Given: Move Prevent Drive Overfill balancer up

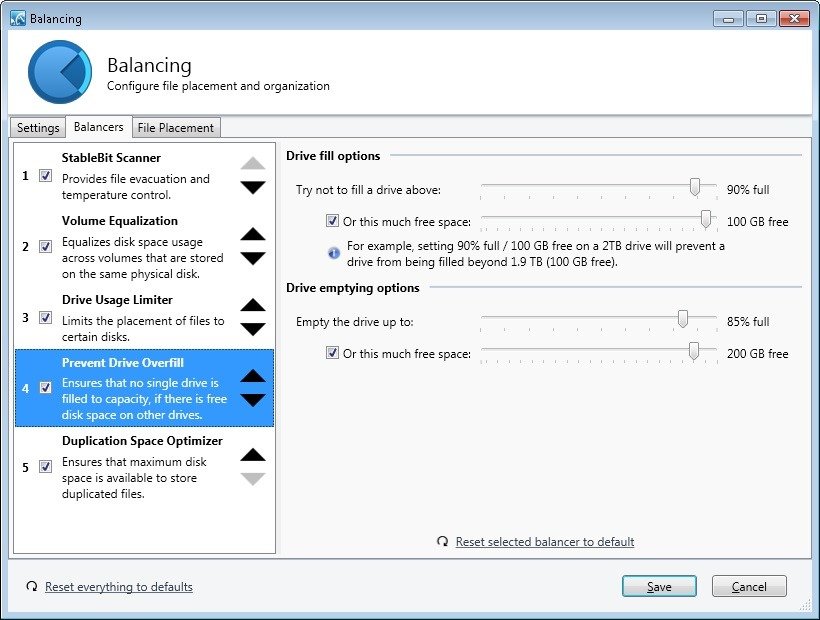Looking at the screenshot, I should click(253, 376).
